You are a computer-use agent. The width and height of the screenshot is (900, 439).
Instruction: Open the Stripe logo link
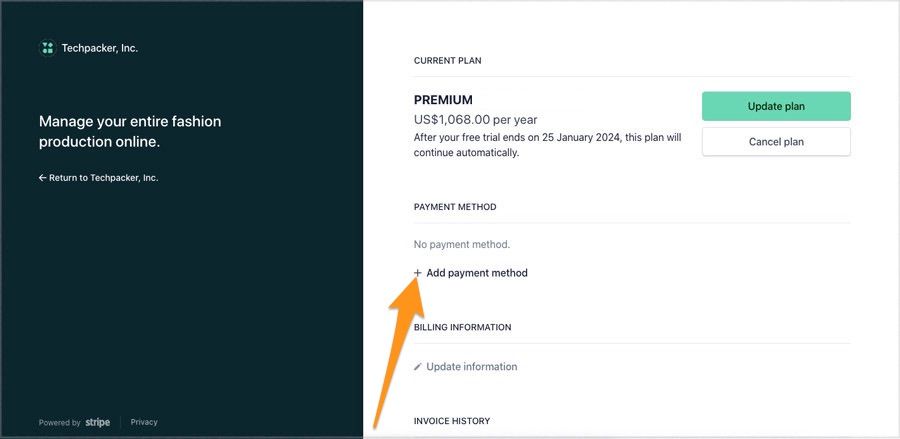(x=98, y=422)
